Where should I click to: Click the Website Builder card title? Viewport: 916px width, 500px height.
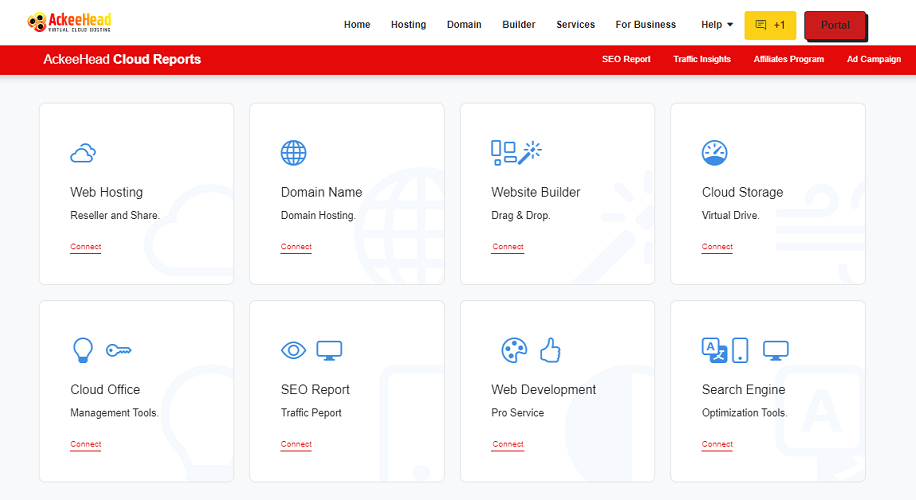(x=536, y=192)
